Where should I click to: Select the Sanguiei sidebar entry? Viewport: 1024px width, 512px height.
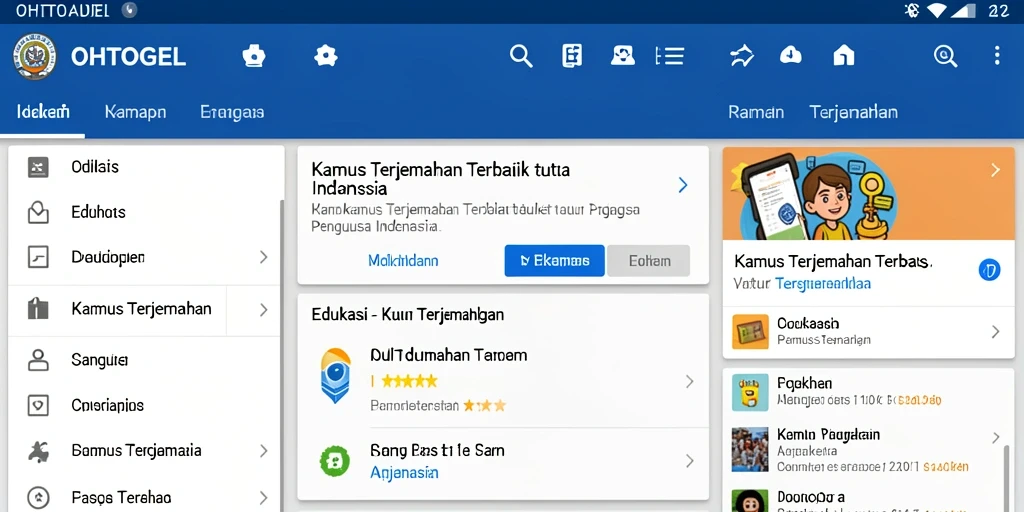144,360
